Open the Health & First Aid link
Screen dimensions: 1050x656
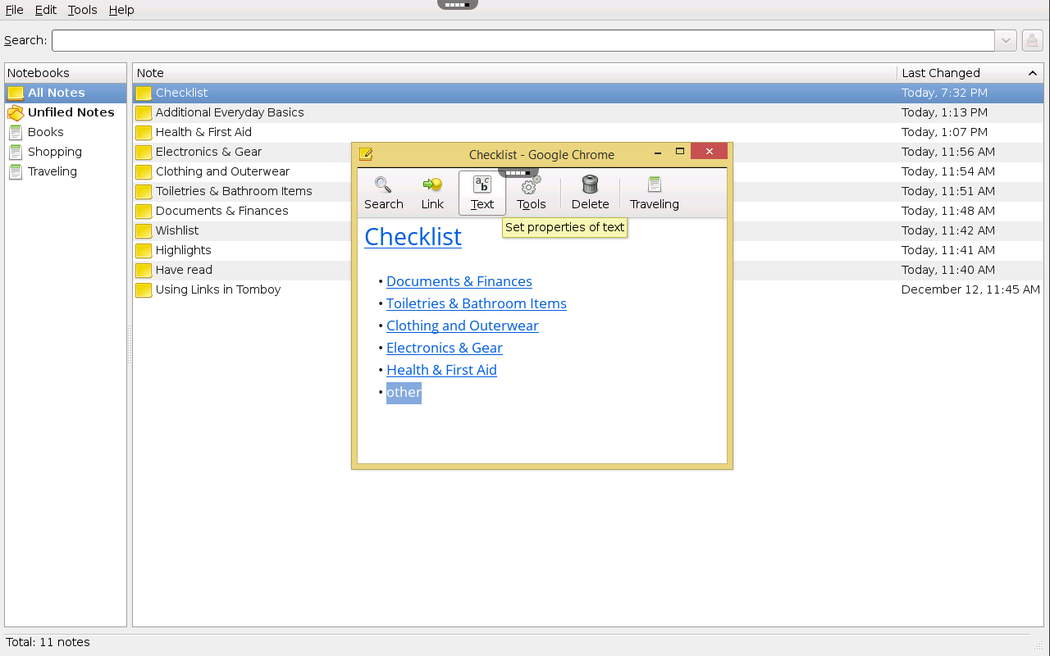pos(441,370)
